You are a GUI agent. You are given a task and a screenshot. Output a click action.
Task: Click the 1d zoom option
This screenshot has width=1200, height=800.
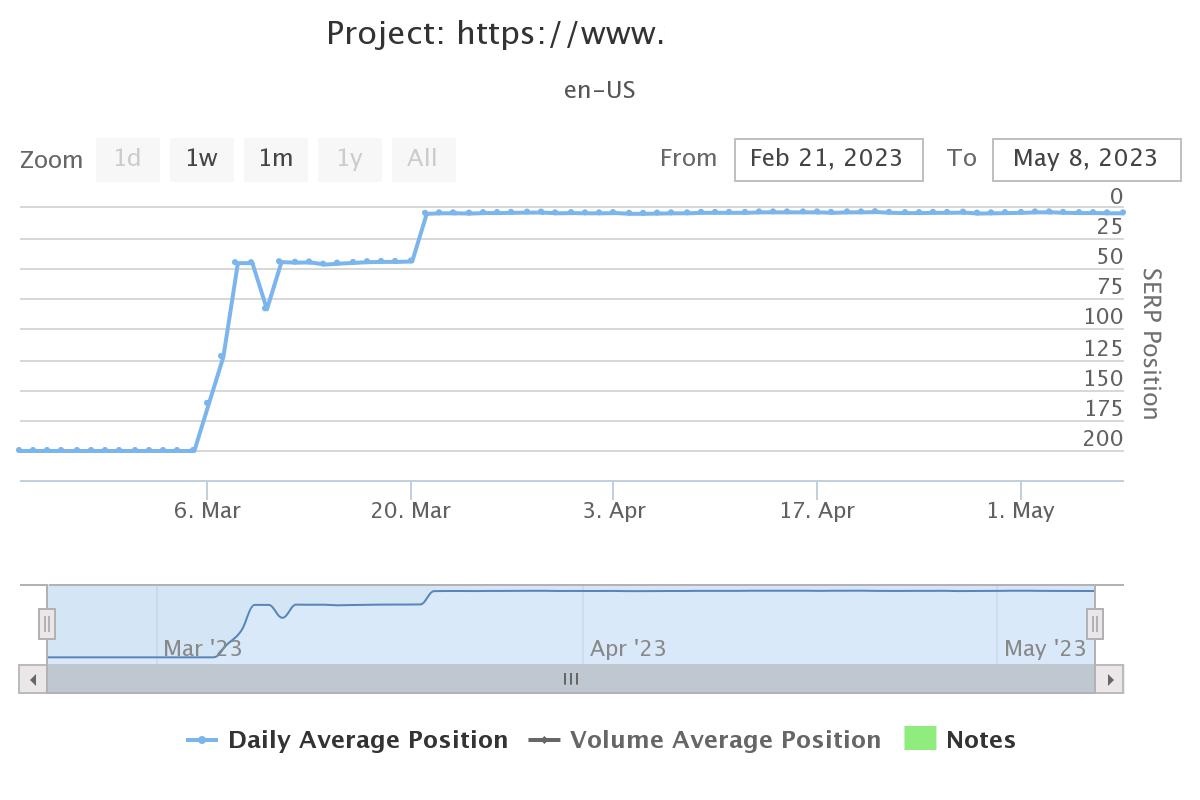127,159
